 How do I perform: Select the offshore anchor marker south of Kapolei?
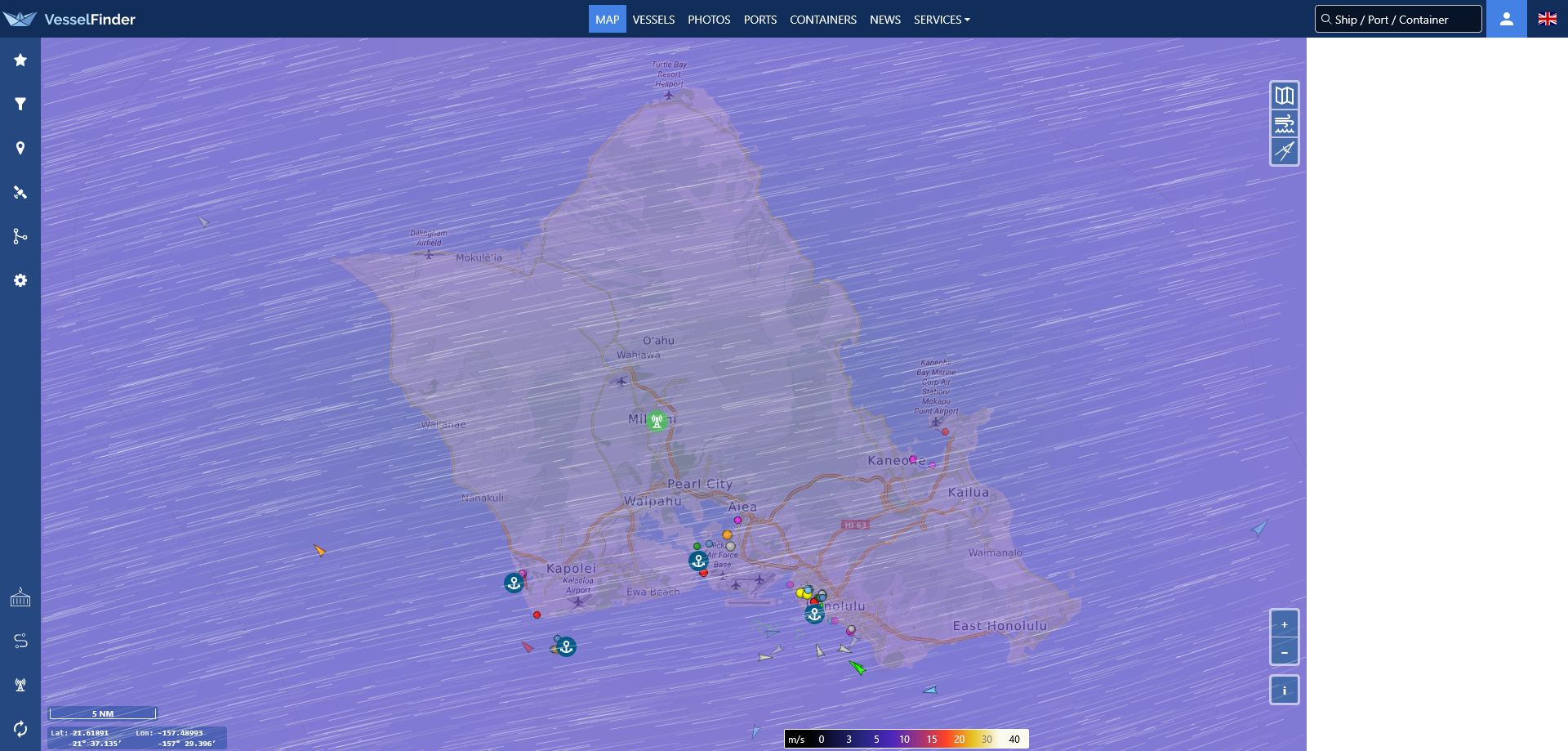(566, 646)
